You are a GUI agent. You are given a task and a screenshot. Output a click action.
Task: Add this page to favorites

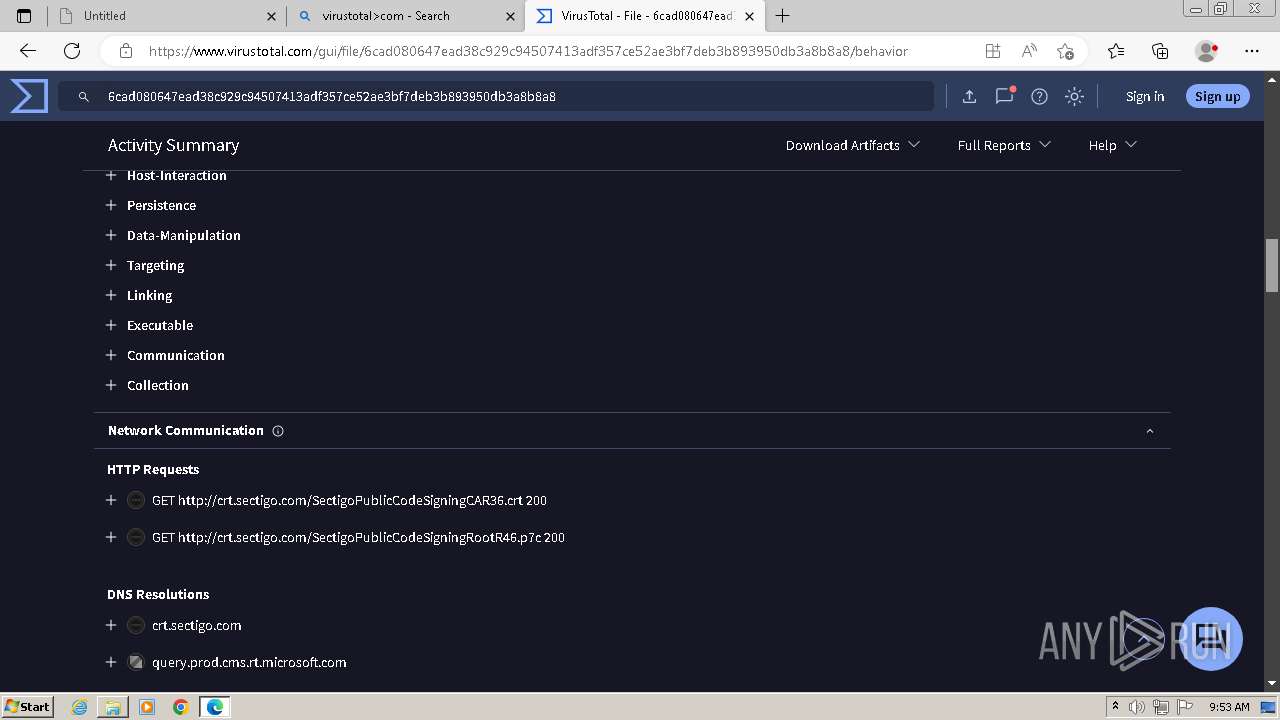pos(1065,51)
